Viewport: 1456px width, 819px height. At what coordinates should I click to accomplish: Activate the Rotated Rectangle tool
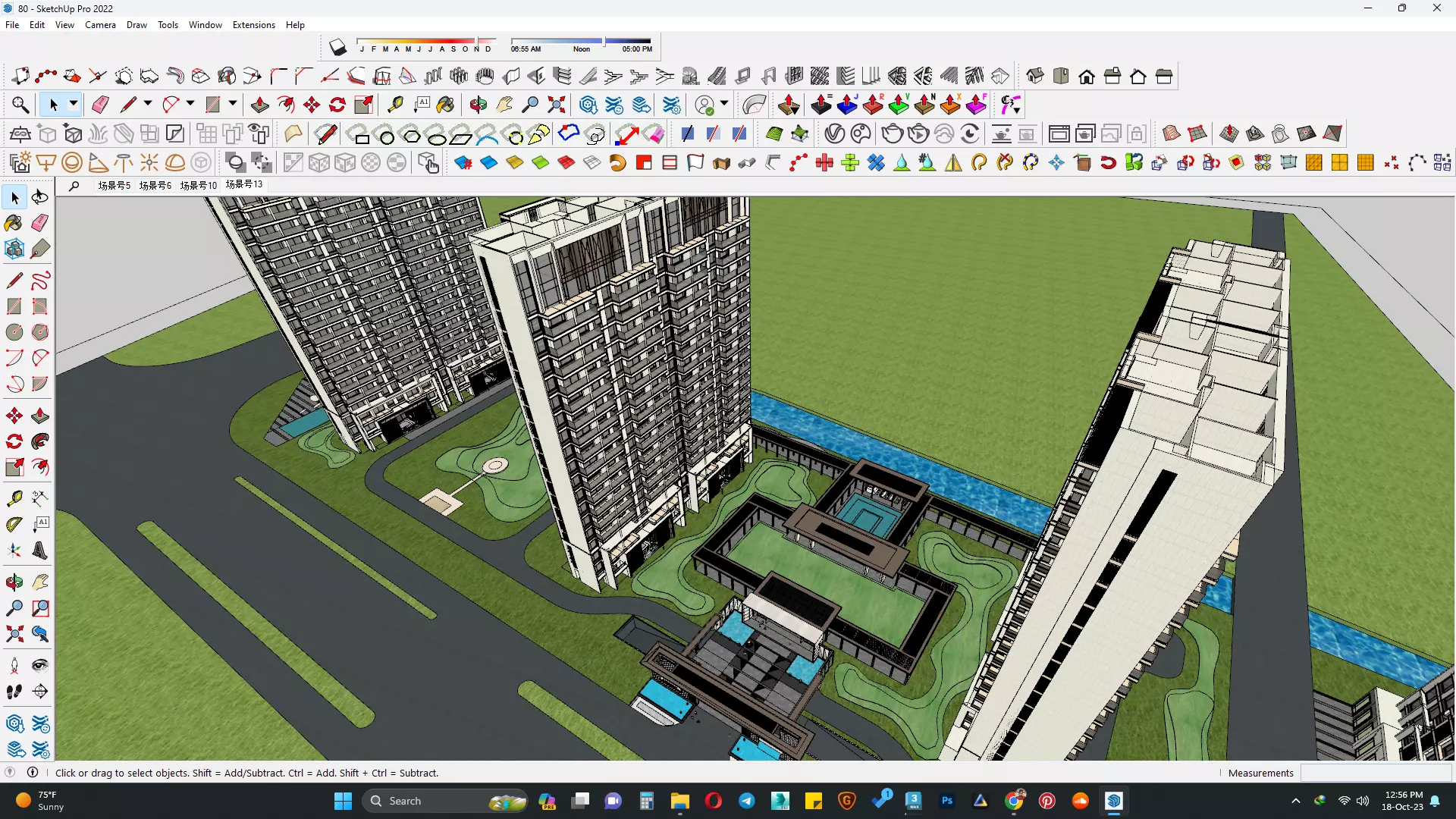40,306
